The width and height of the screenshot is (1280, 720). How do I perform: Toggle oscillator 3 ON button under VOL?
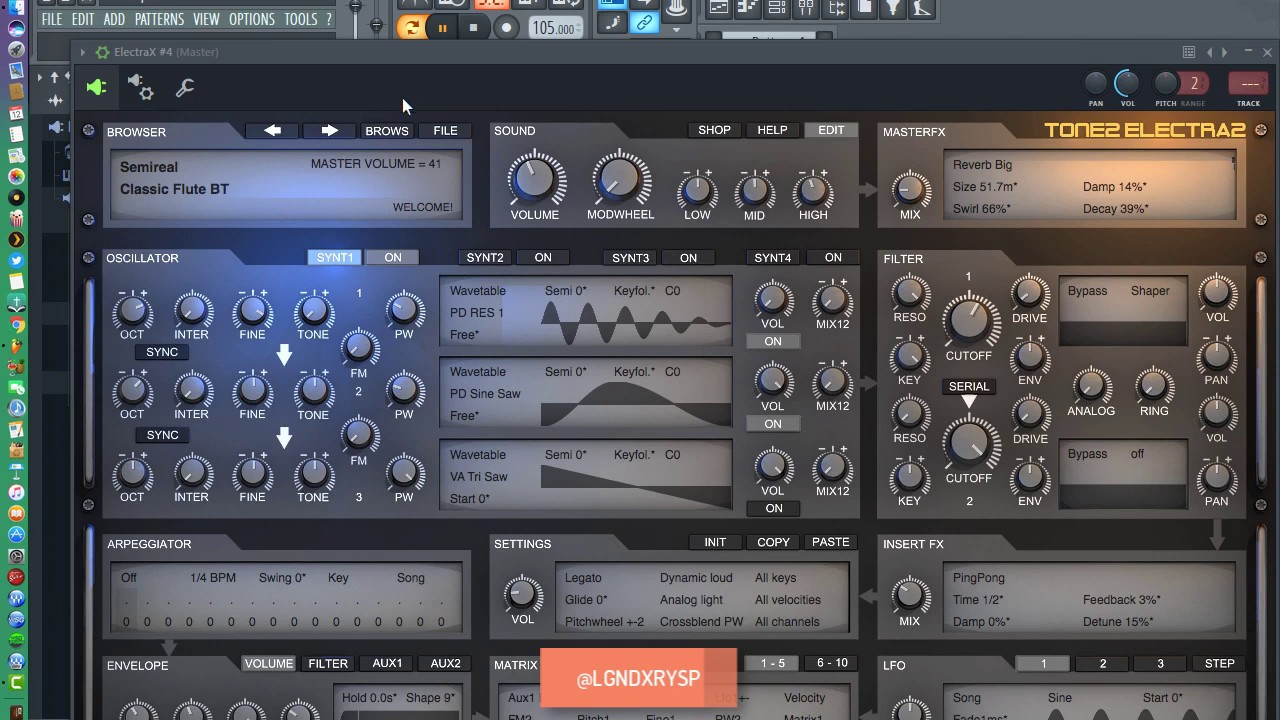[x=774, y=508]
